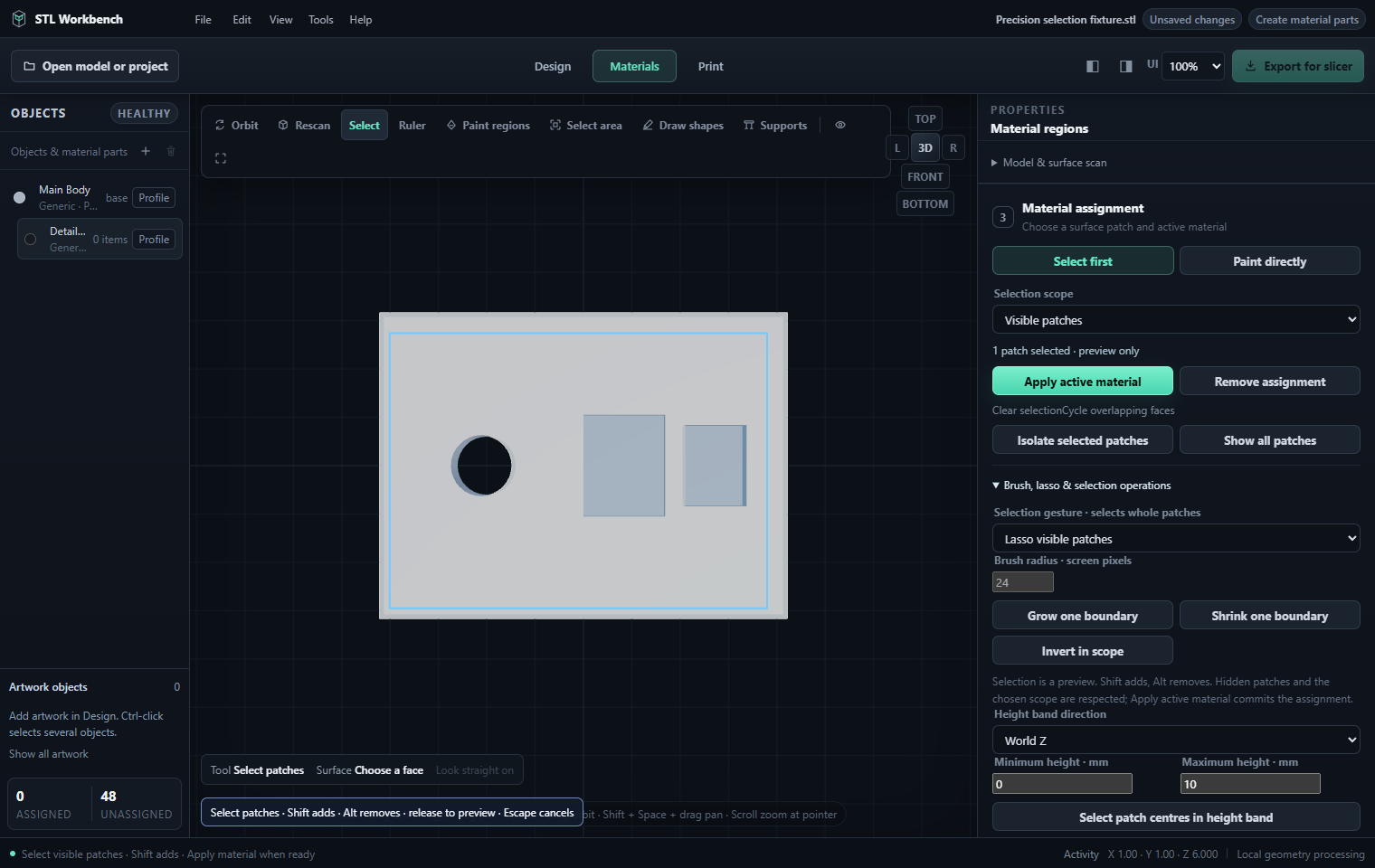
Task: Toggle the left panel layout icon
Action: coord(1093,66)
